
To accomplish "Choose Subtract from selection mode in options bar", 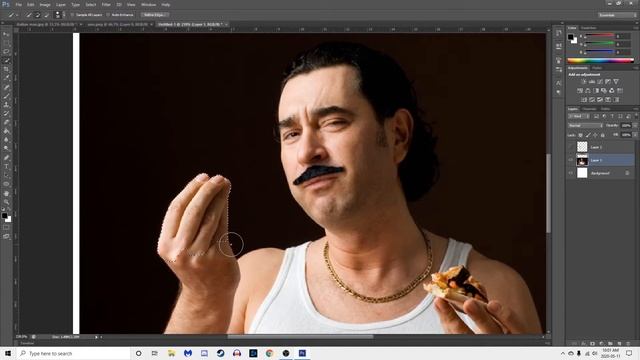I will 47,15.
